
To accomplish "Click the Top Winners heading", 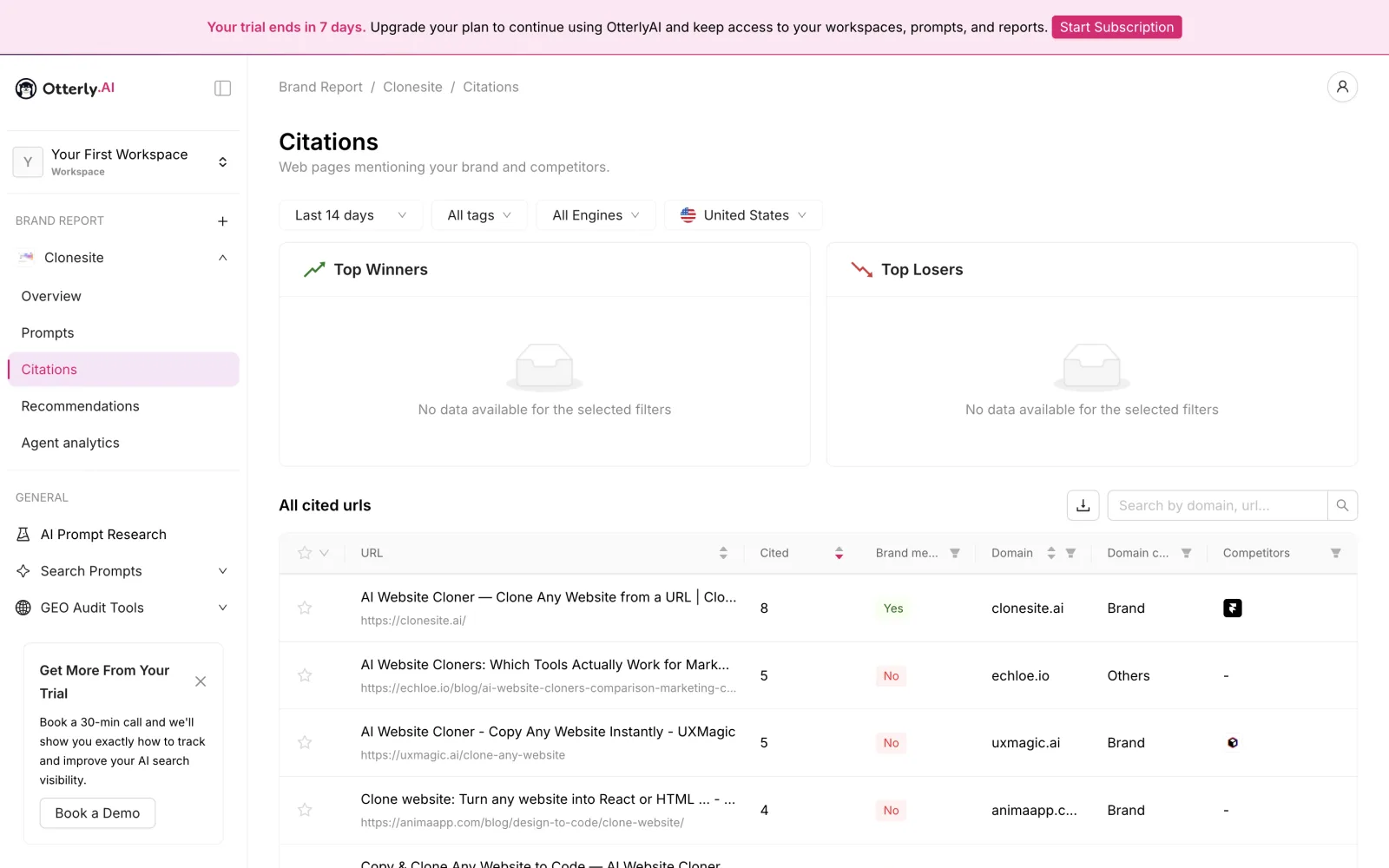I will pos(380,270).
